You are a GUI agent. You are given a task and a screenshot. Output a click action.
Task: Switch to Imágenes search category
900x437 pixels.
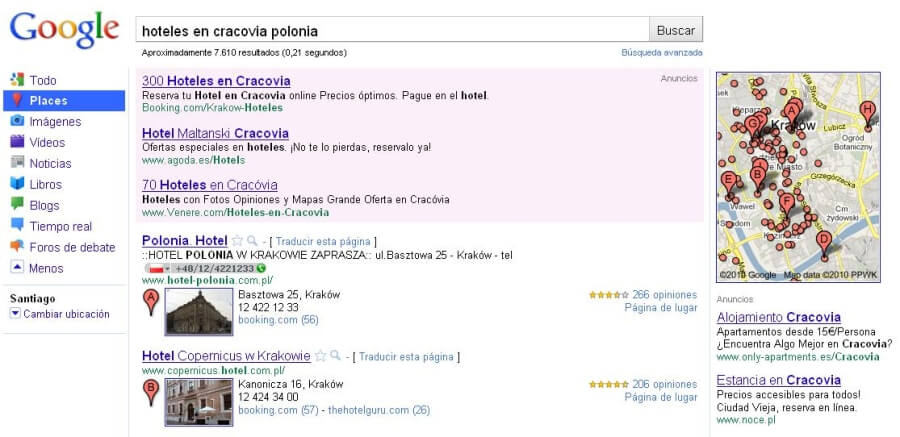55,122
